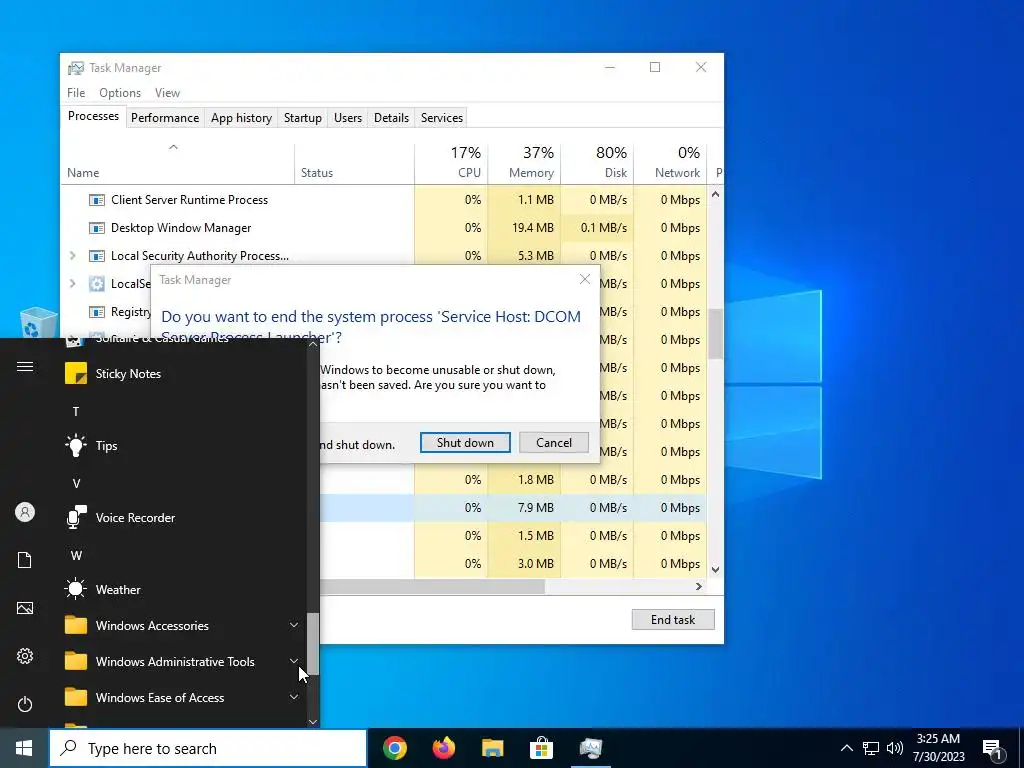Click the process list scroll down arrow

pyautogui.click(x=715, y=569)
